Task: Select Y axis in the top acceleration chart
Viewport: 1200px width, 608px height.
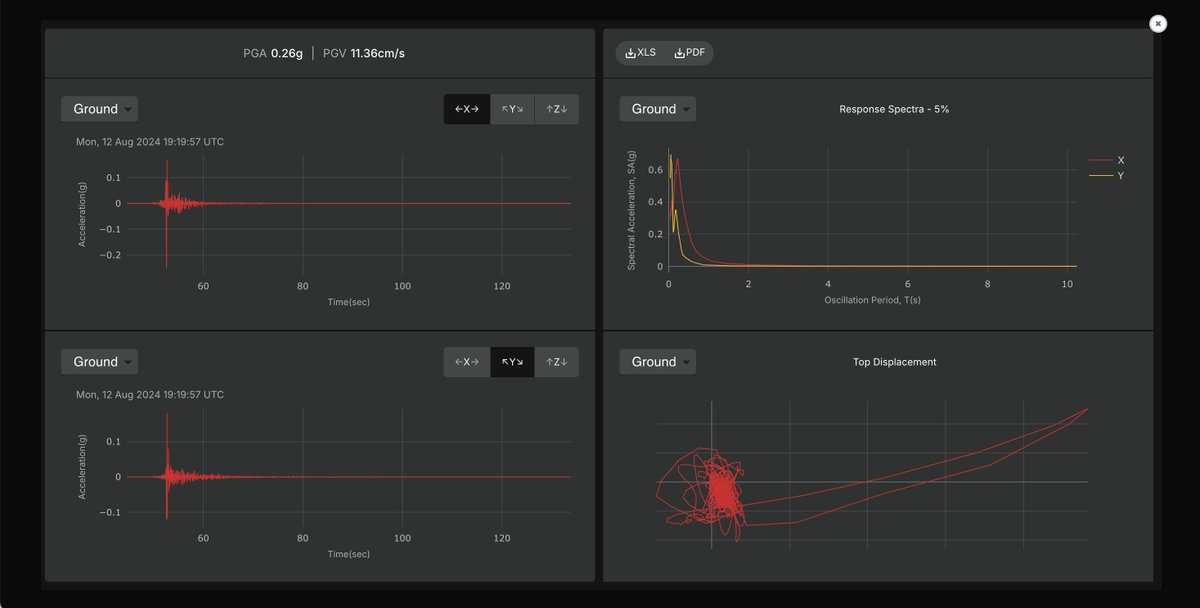Action: click(512, 109)
